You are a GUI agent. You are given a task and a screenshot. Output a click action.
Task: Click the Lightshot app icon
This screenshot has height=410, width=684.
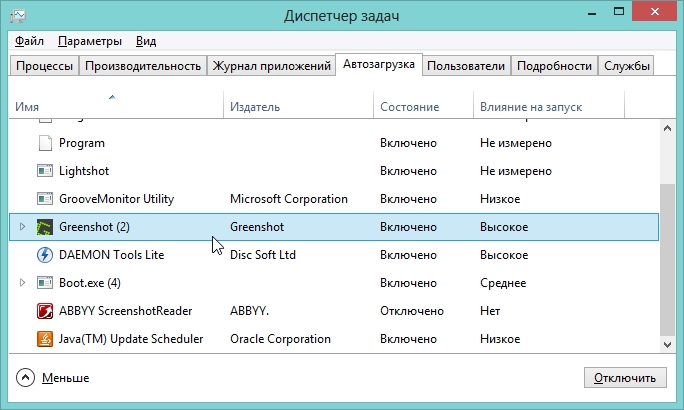tap(45, 171)
